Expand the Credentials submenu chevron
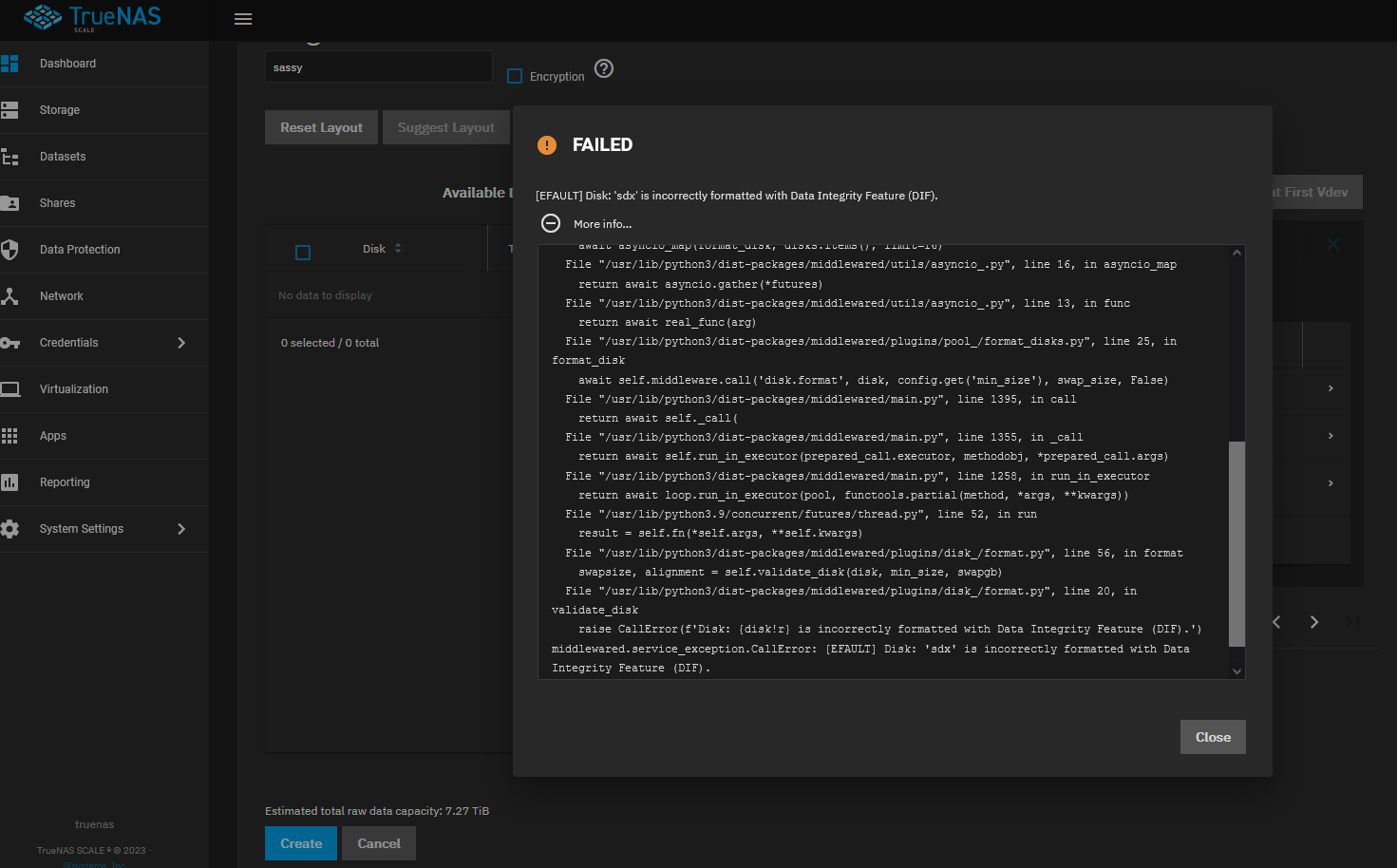This screenshot has height=868, width=1397. coord(181,343)
